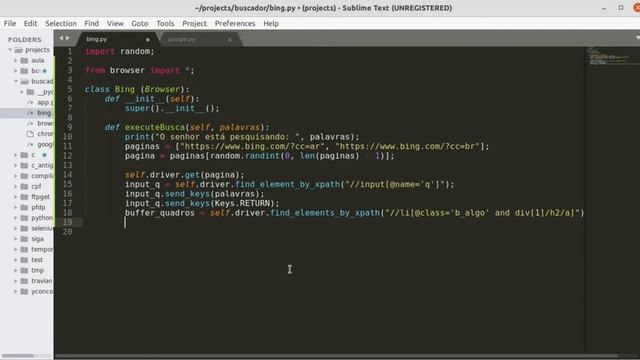Open the File menu
The height and width of the screenshot is (360, 640).
(10, 24)
